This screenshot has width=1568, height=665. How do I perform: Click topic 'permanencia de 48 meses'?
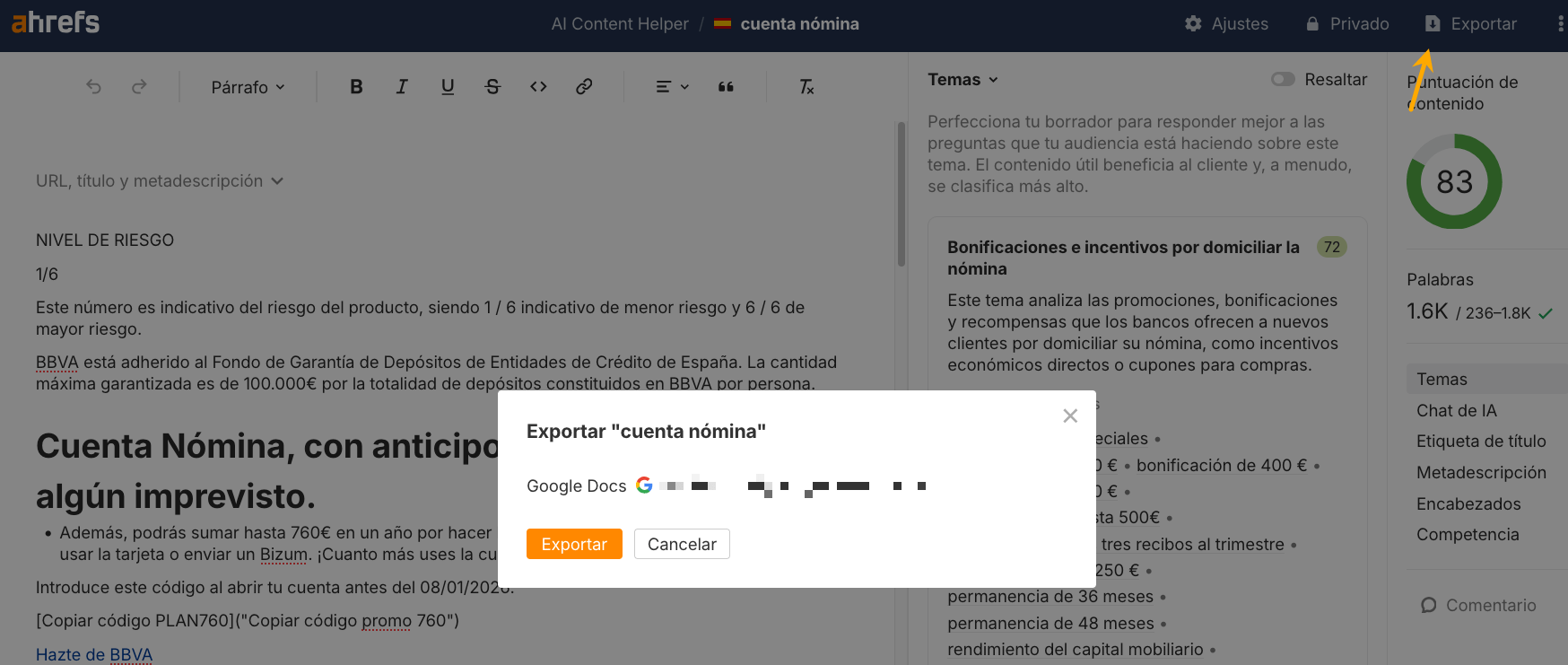click(1050, 623)
